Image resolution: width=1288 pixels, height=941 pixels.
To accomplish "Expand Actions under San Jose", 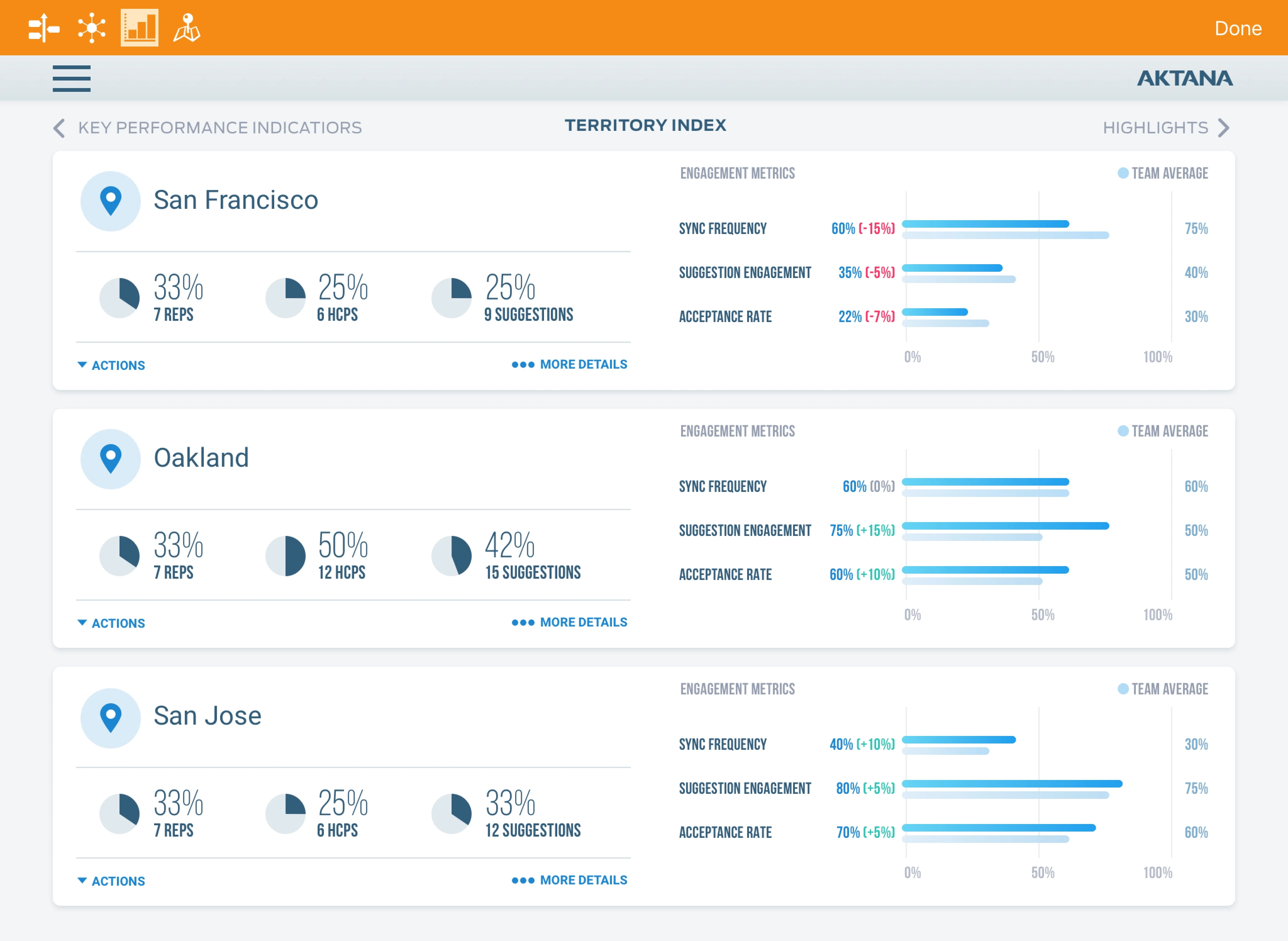I will point(112,881).
